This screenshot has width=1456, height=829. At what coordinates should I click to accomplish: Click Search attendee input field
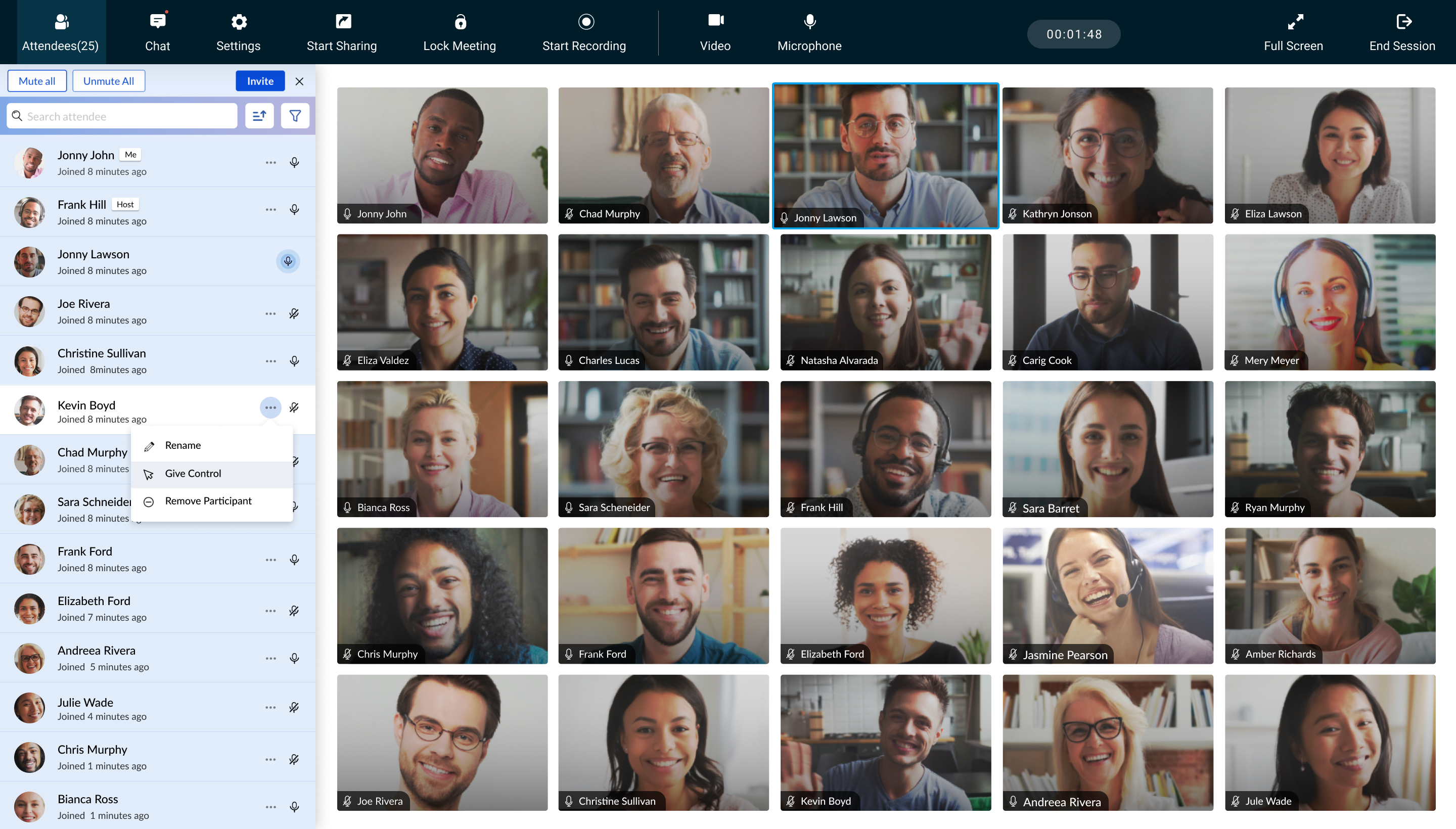click(x=122, y=116)
